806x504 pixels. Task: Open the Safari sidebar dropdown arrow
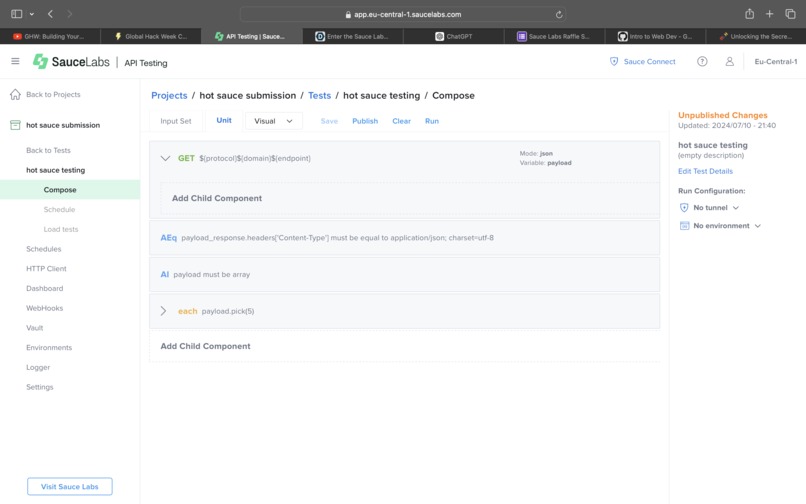click(32, 14)
